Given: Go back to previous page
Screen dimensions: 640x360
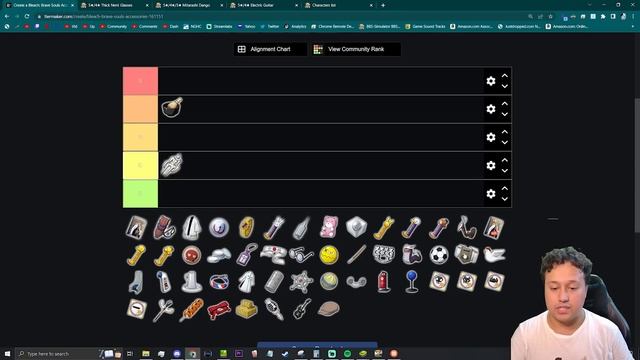Looking at the screenshot, I should coord(7,16).
